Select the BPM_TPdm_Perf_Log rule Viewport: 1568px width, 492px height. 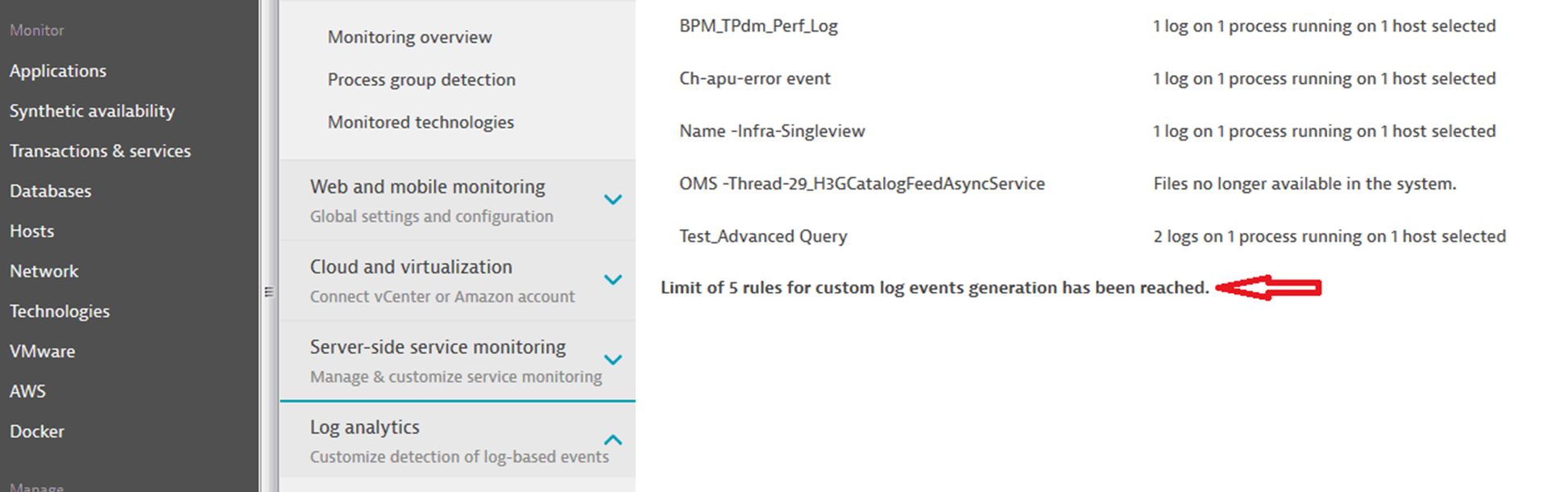tap(758, 26)
